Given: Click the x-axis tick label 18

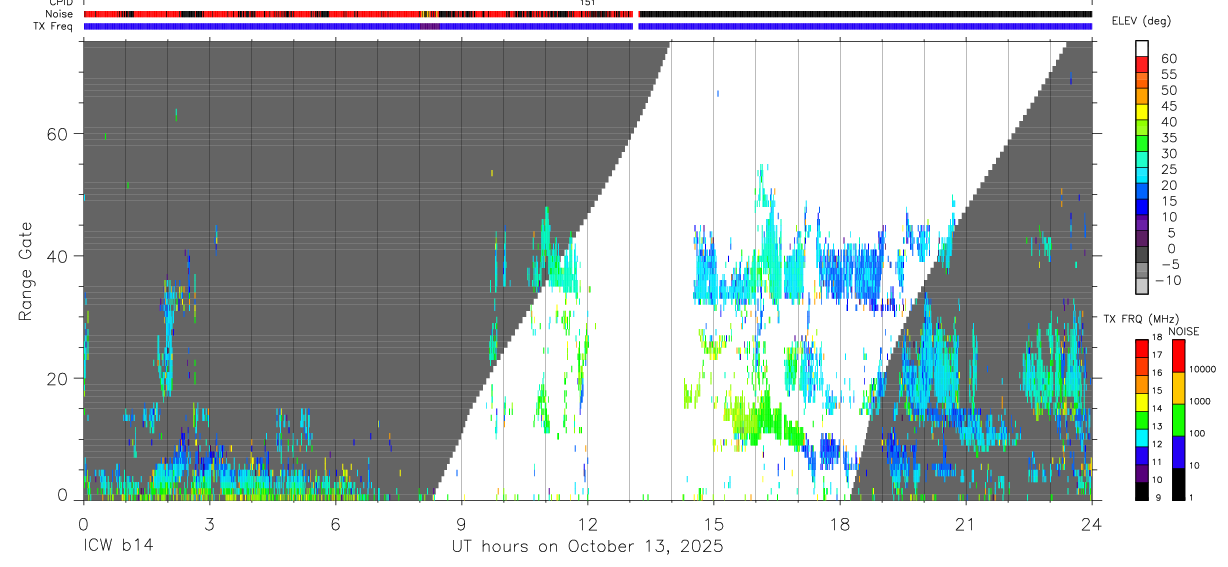Looking at the screenshot, I should click(839, 524).
